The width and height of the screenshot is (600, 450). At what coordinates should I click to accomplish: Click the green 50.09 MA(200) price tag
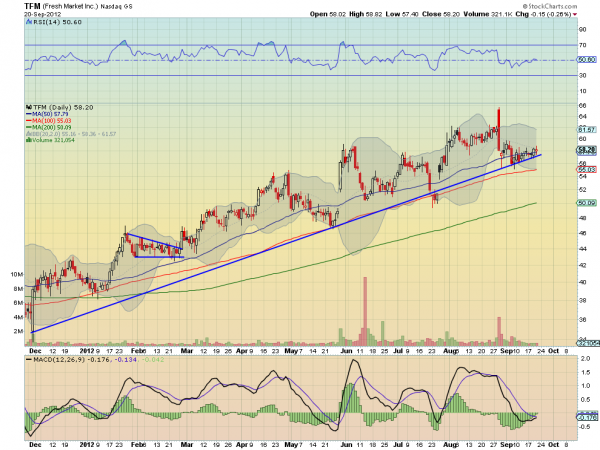587,203
